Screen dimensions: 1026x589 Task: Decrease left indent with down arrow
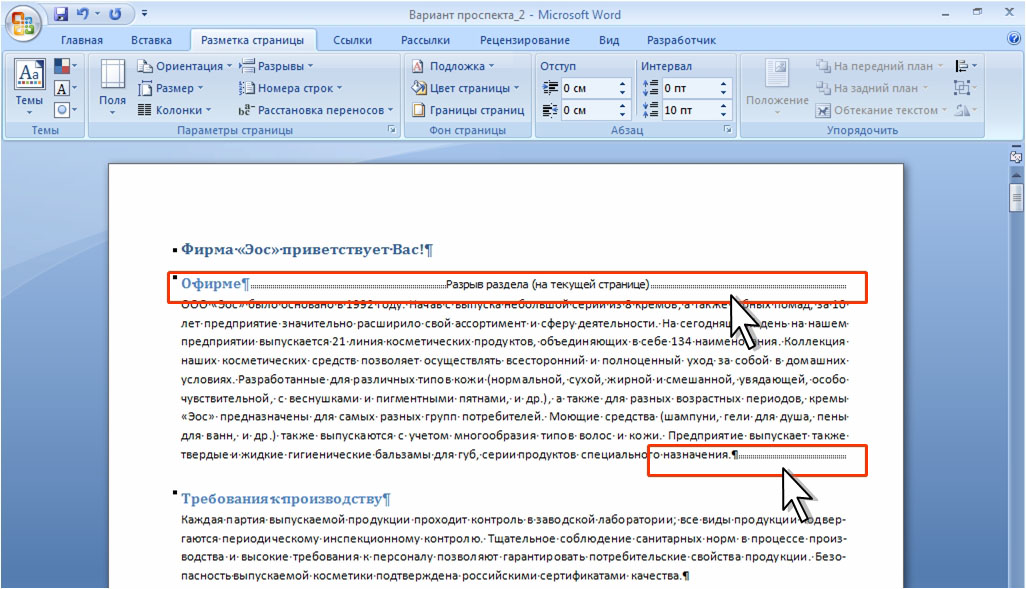coord(622,92)
